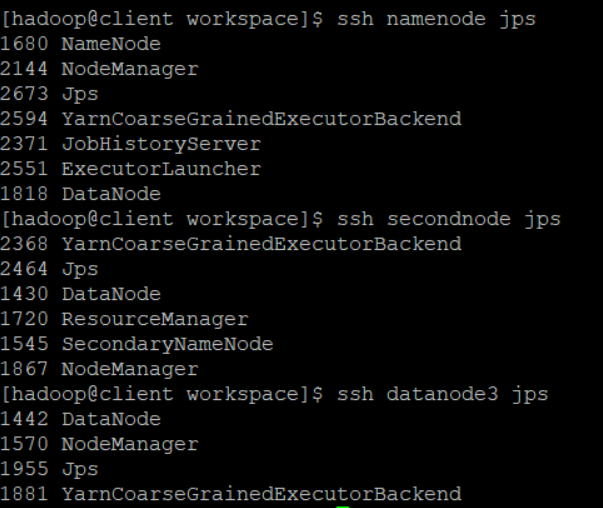The height and width of the screenshot is (508, 603).
Task: Click the 'ssh namenode jps' command text
Action: (x=436, y=19)
